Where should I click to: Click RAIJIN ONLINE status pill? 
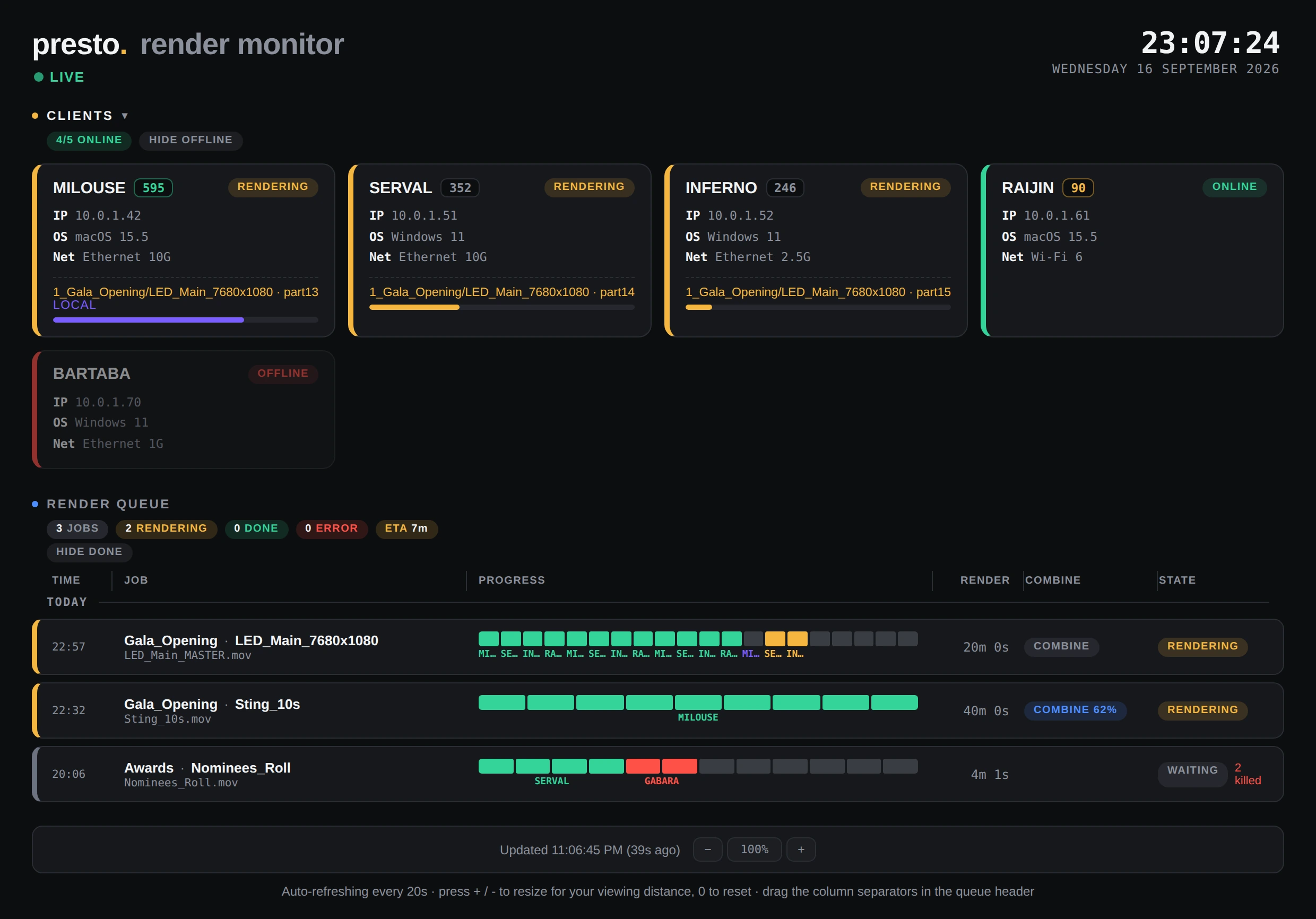(1234, 187)
